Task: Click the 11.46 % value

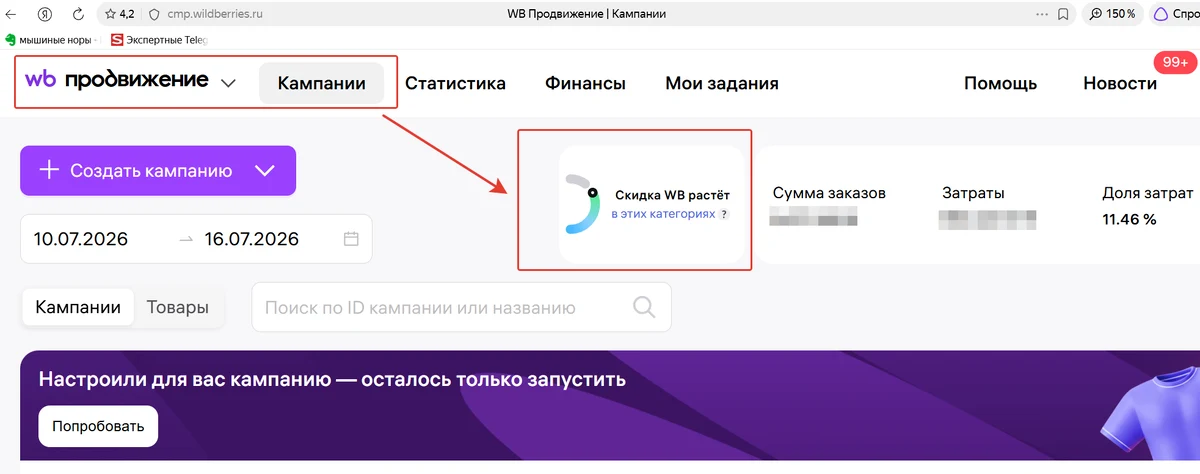Action: click(x=1129, y=218)
